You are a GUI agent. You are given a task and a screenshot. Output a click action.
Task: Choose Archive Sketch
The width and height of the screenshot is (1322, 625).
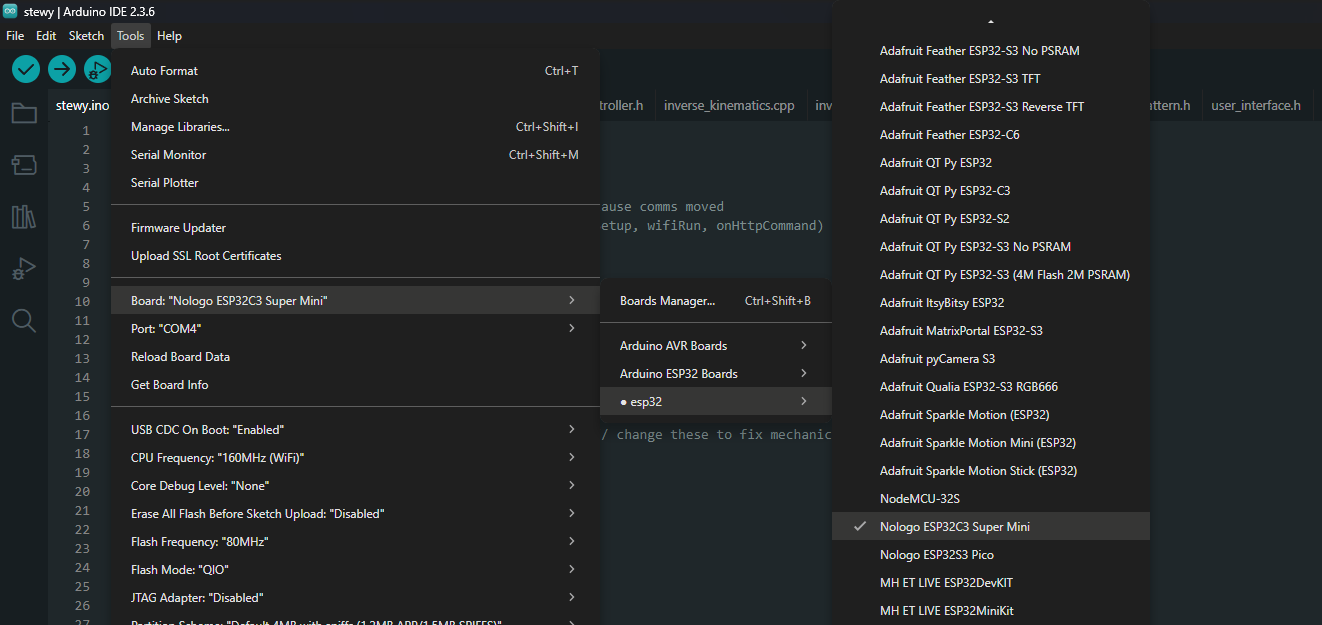pyautogui.click(x=355, y=99)
